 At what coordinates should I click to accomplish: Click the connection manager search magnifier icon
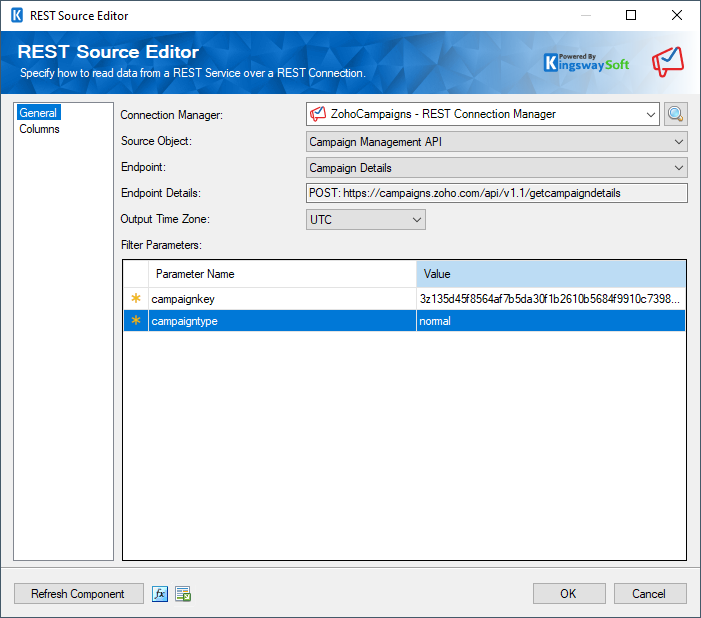(675, 114)
